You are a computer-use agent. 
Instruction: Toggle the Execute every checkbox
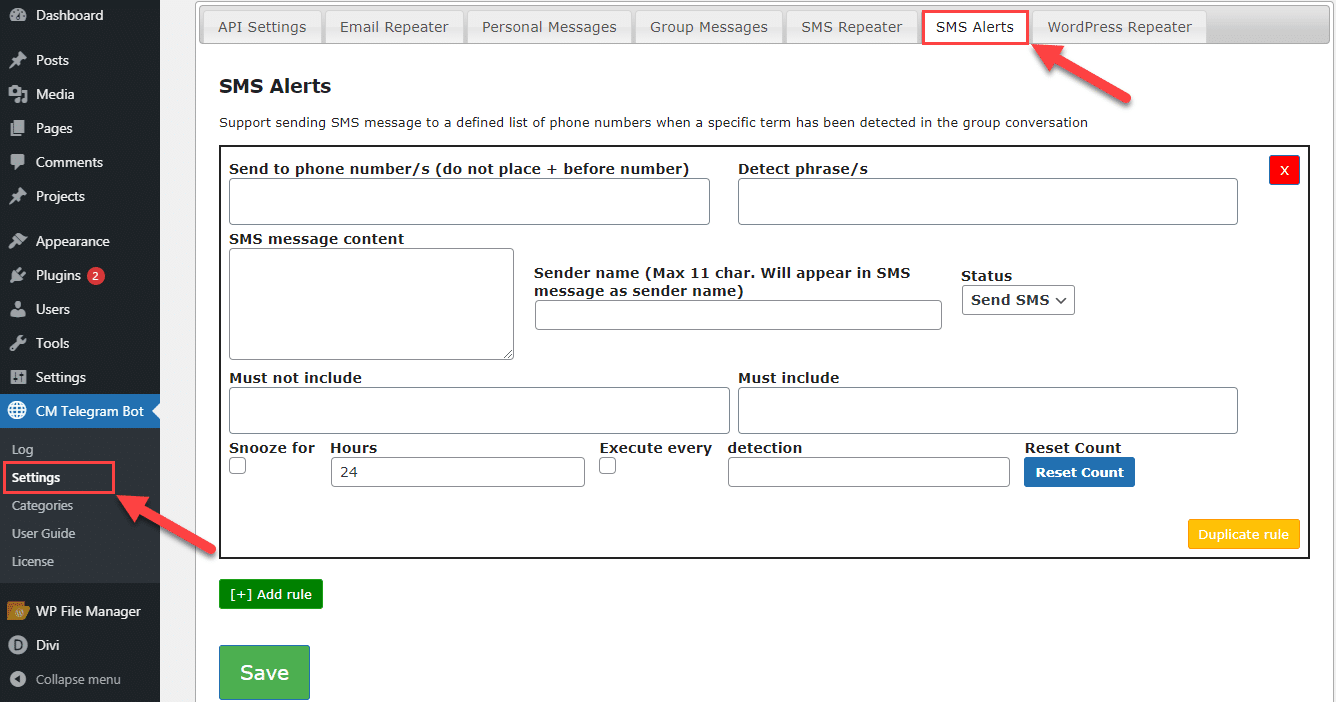(x=608, y=466)
